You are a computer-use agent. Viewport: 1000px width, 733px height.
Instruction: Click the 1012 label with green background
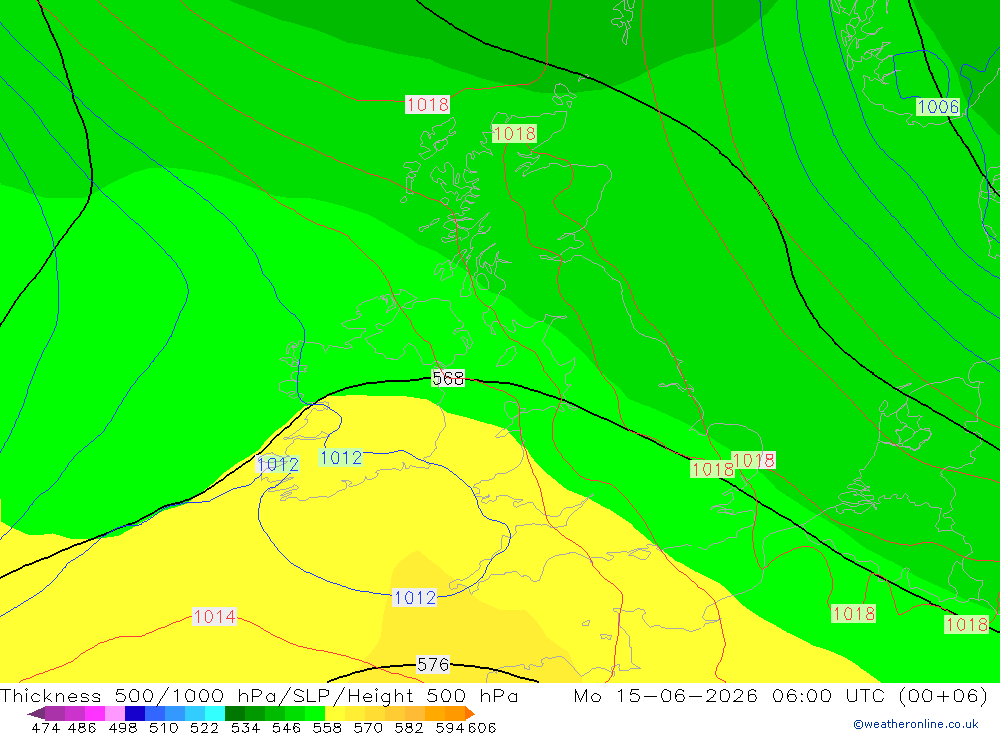[341, 458]
